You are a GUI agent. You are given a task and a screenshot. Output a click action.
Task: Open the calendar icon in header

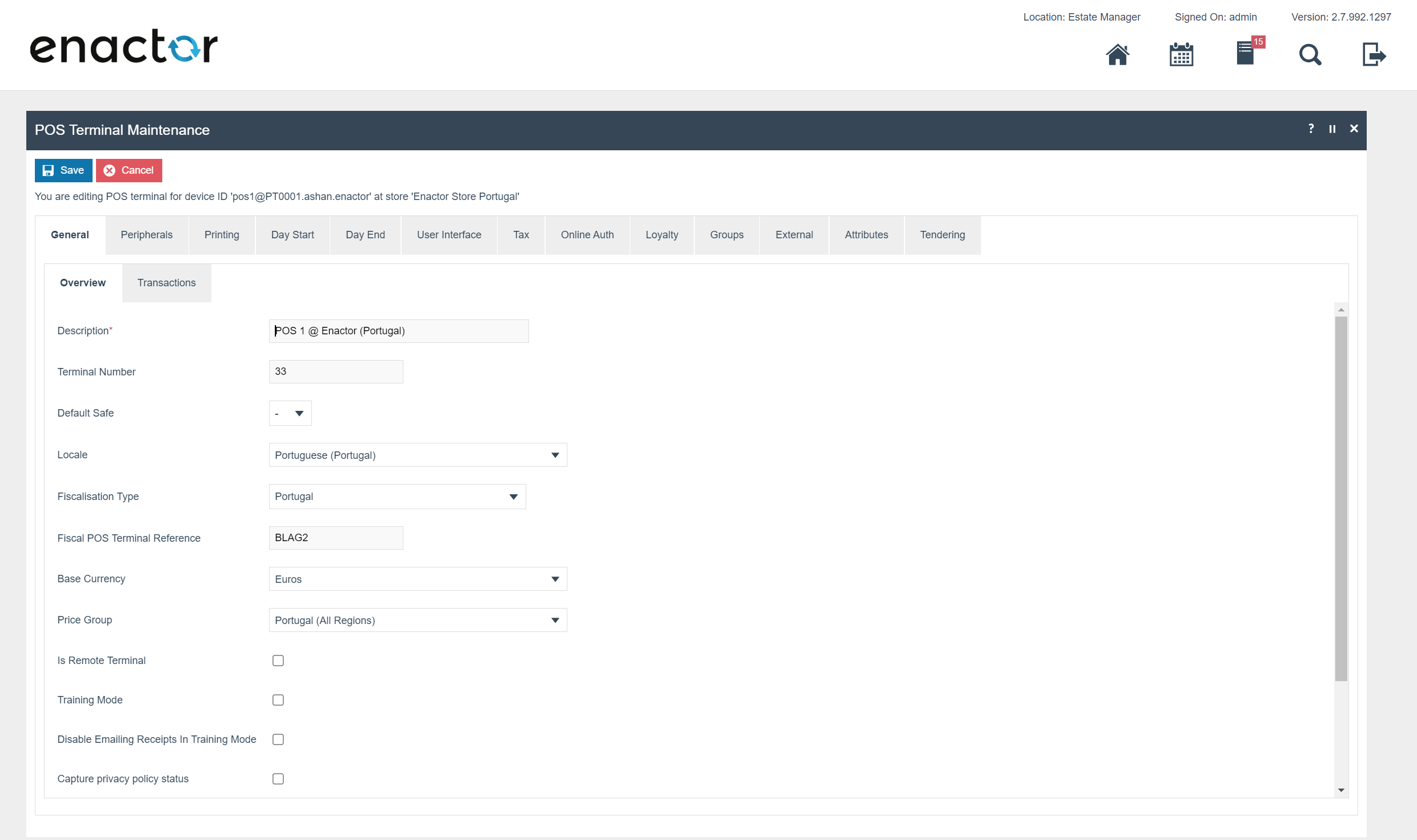coord(1181,55)
